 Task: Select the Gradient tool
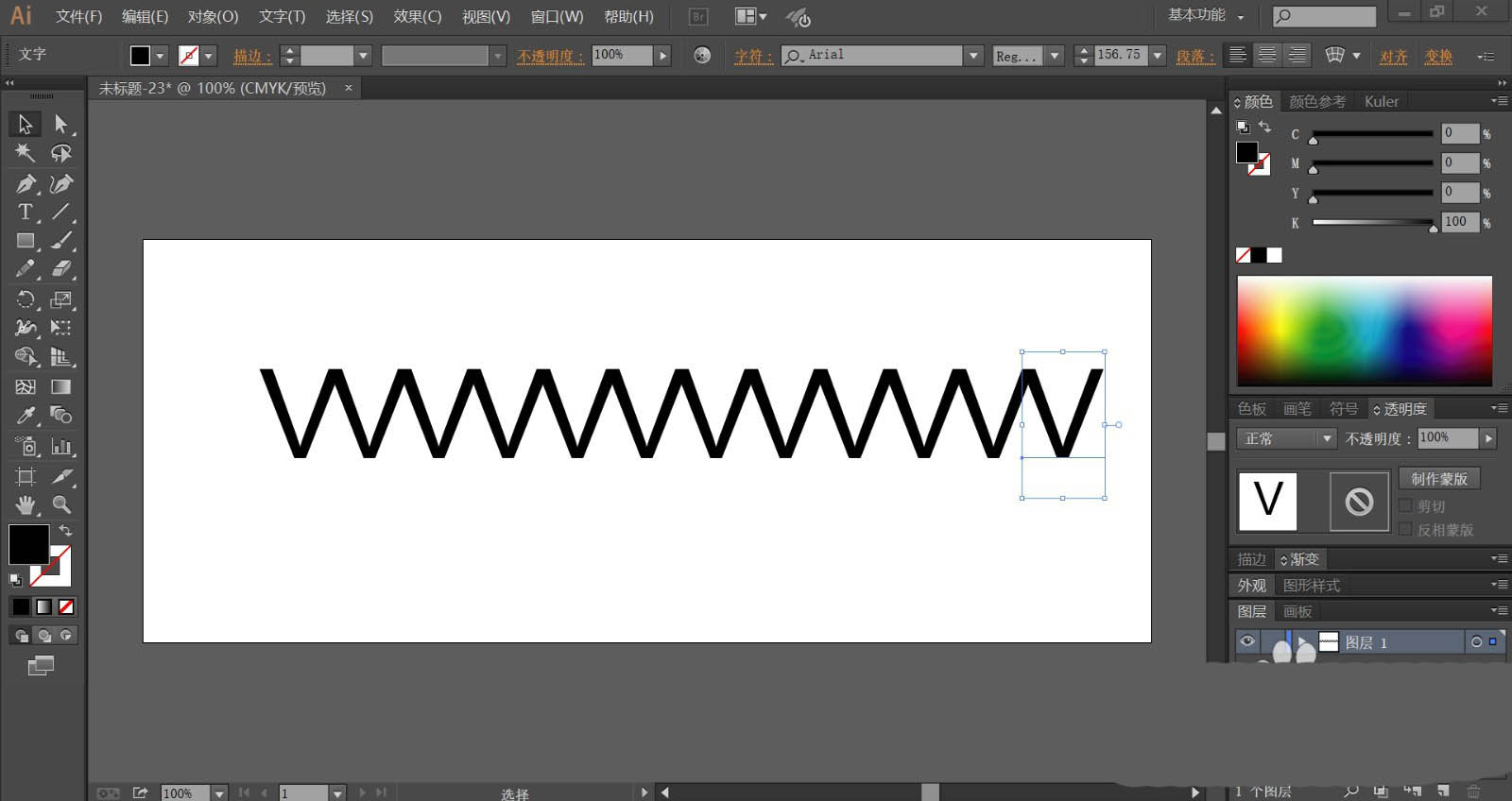61,386
